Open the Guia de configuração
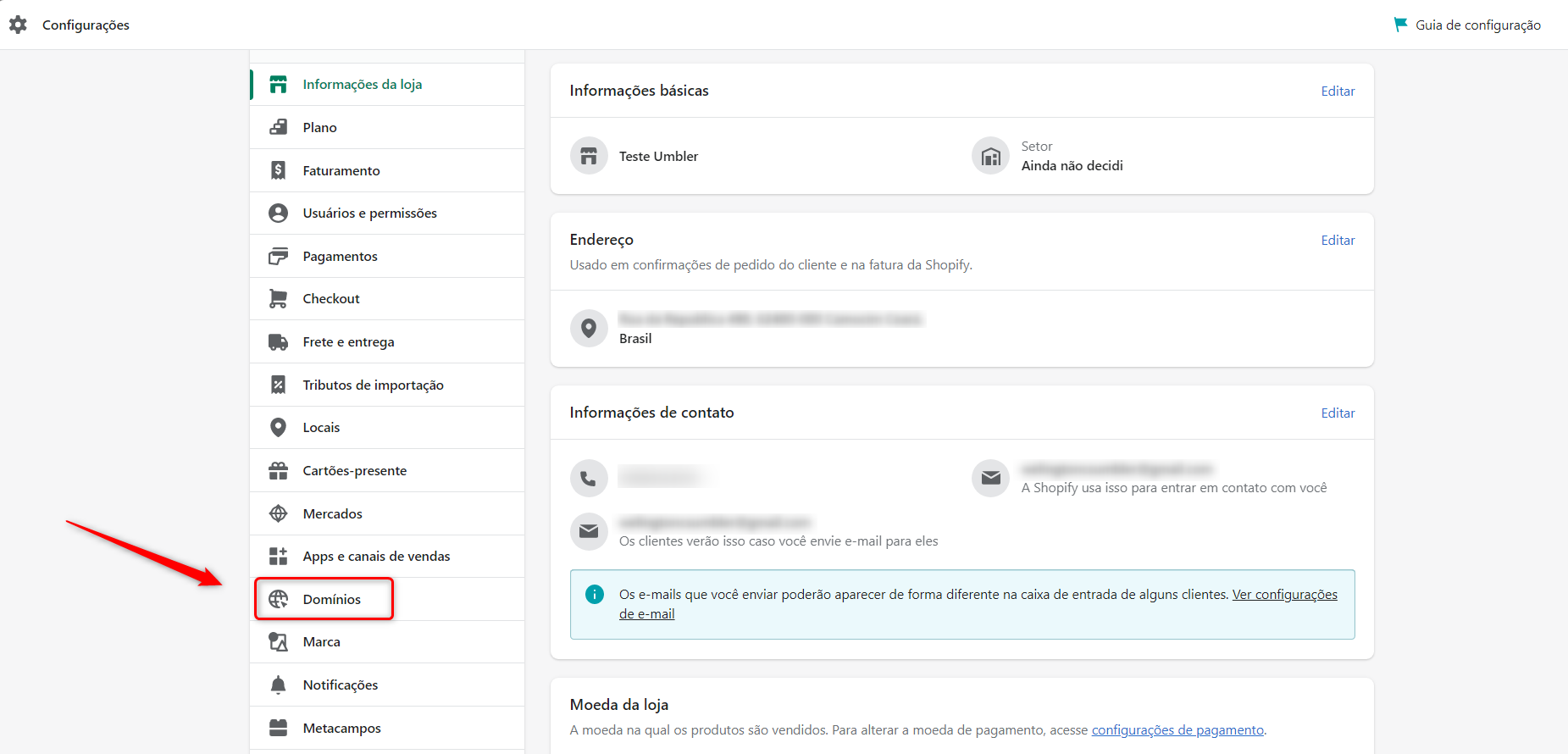Viewport: 1568px width, 754px height. click(1477, 25)
